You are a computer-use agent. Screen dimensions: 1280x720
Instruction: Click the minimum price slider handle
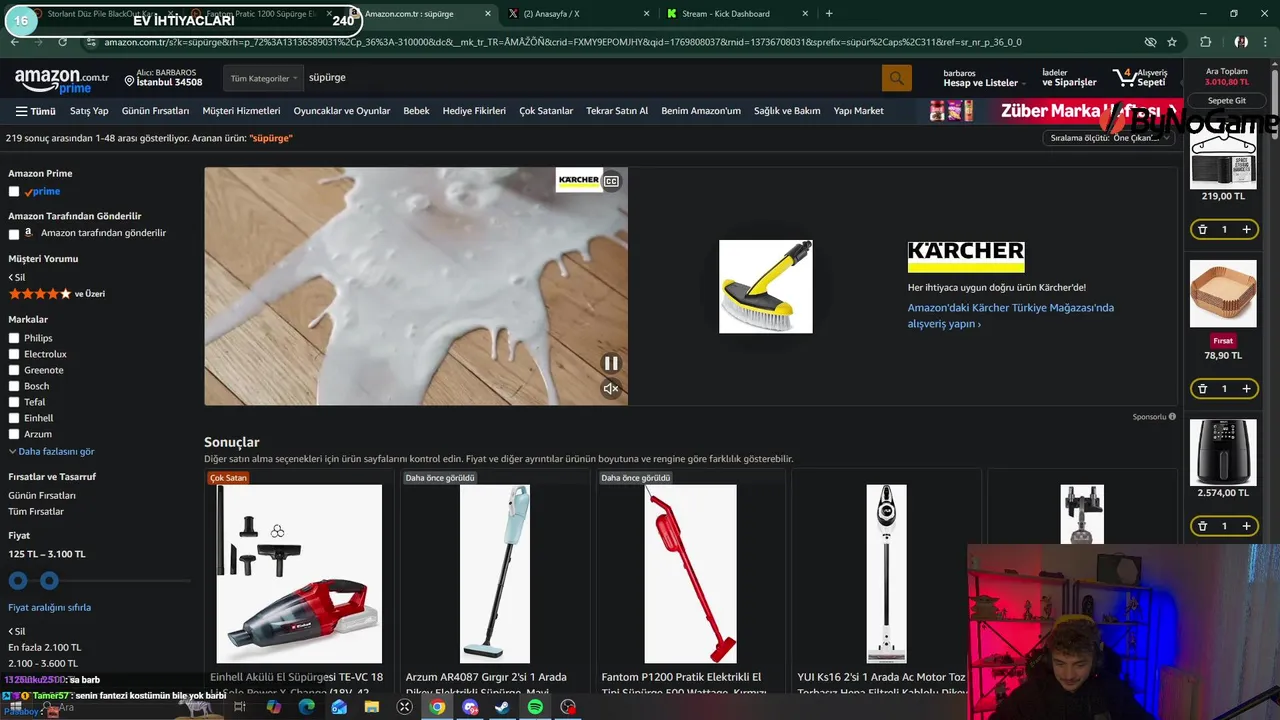[18, 580]
